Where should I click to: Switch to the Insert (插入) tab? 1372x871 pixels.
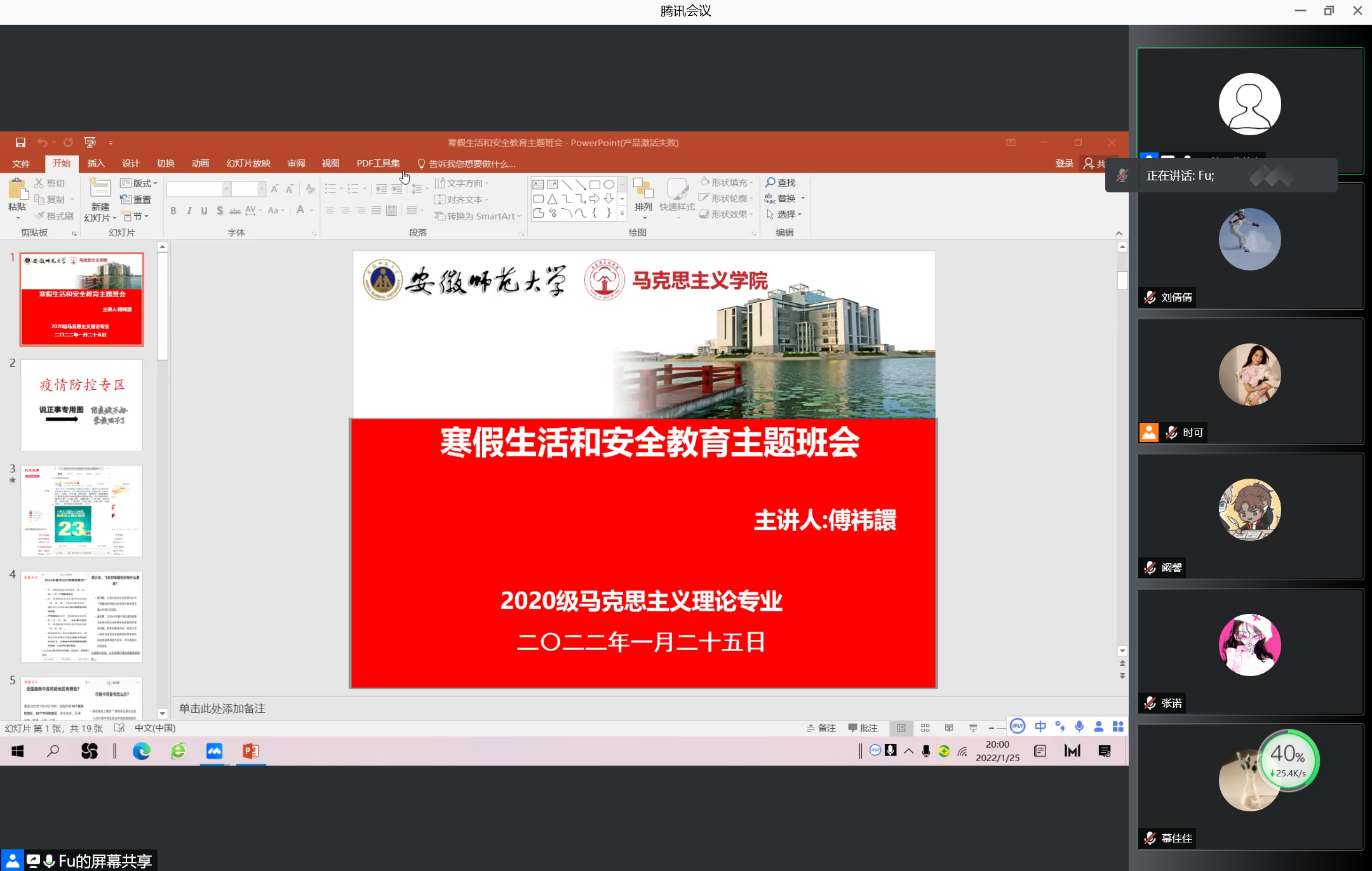pos(96,163)
